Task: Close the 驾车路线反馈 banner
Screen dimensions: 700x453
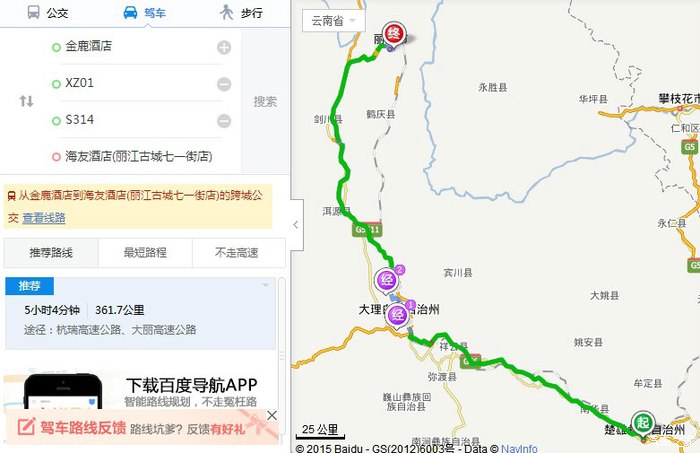Action: point(272,416)
